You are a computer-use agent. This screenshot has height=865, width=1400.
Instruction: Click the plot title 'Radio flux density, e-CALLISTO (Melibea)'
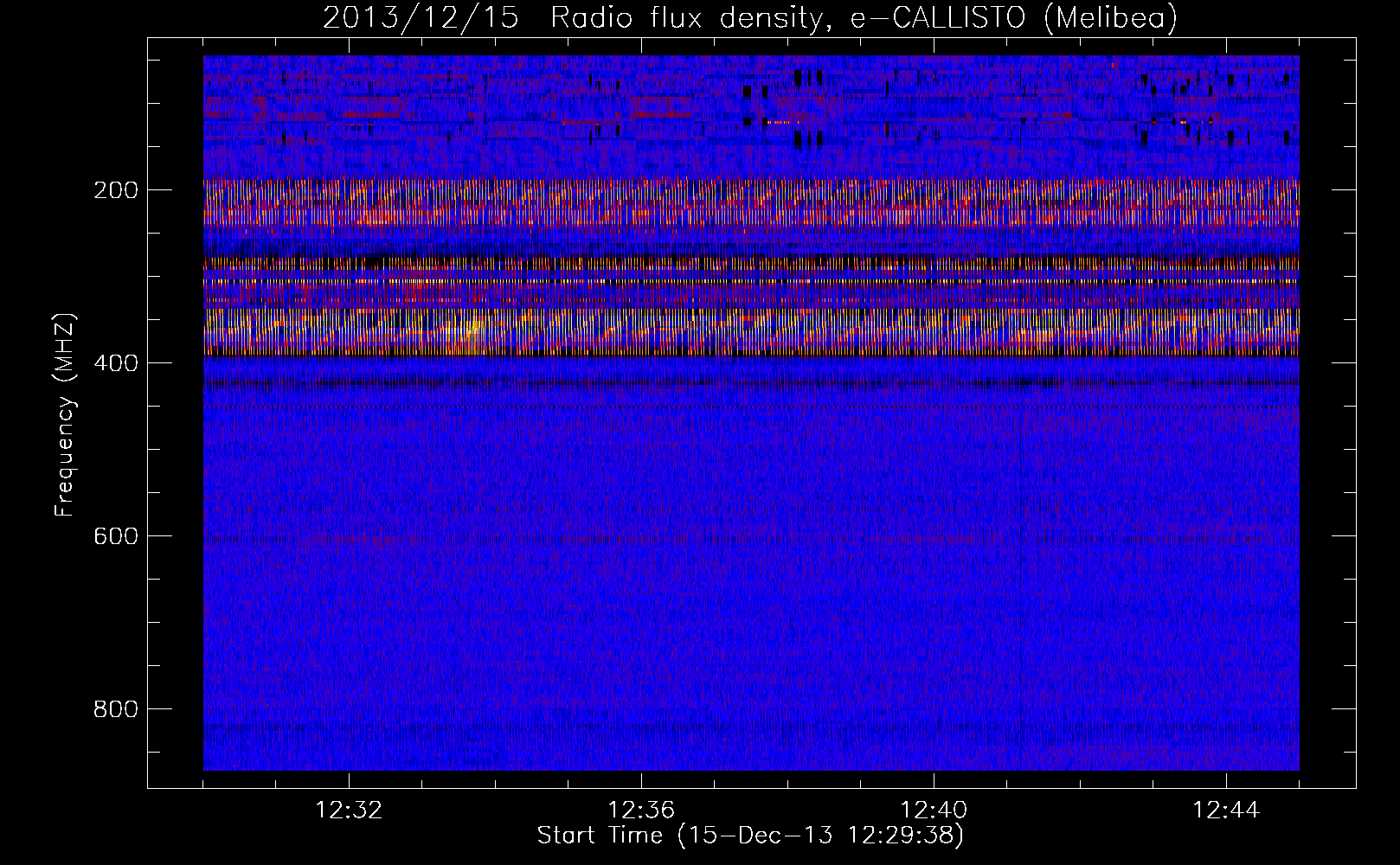(864, 18)
